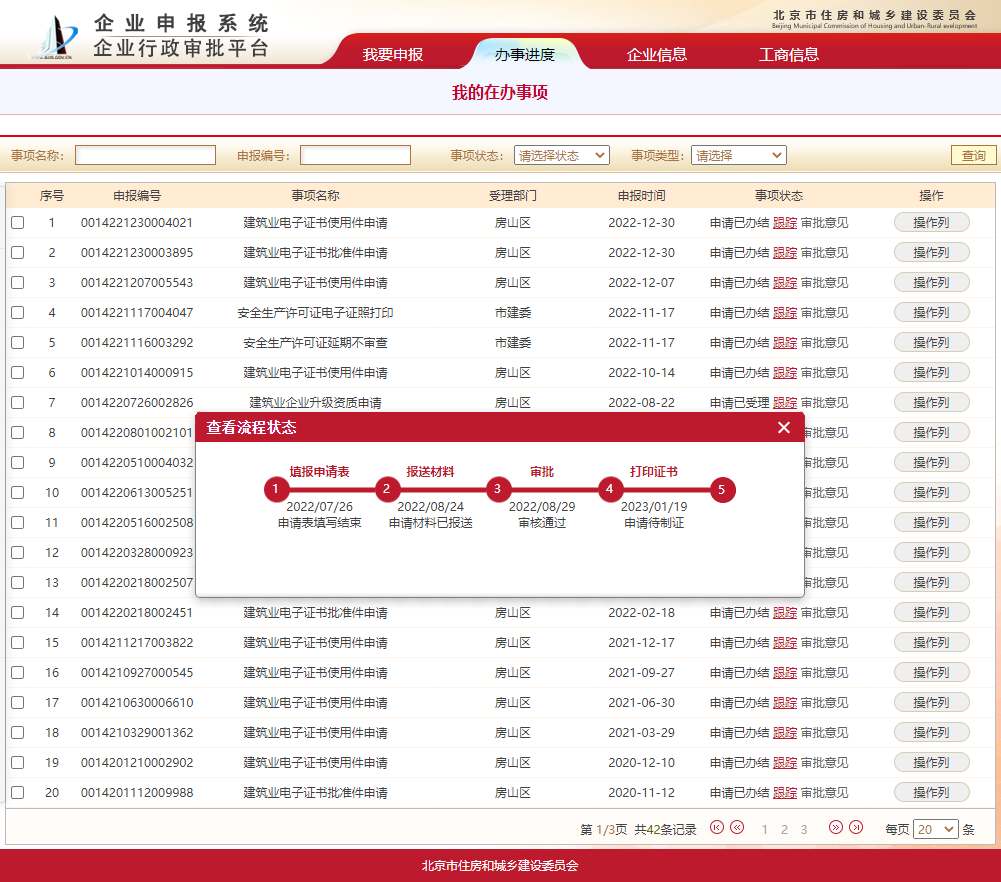Click step 5 circle at the flow end
This screenshot has width=1001, height=882.
[x=723, y=490]
